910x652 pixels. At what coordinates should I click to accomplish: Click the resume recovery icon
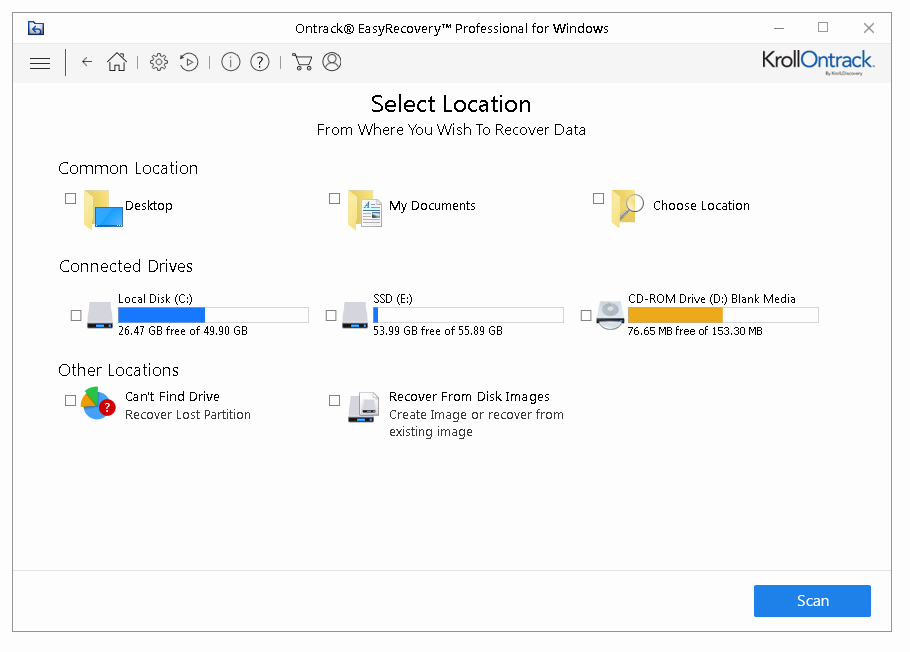(189, 62)
